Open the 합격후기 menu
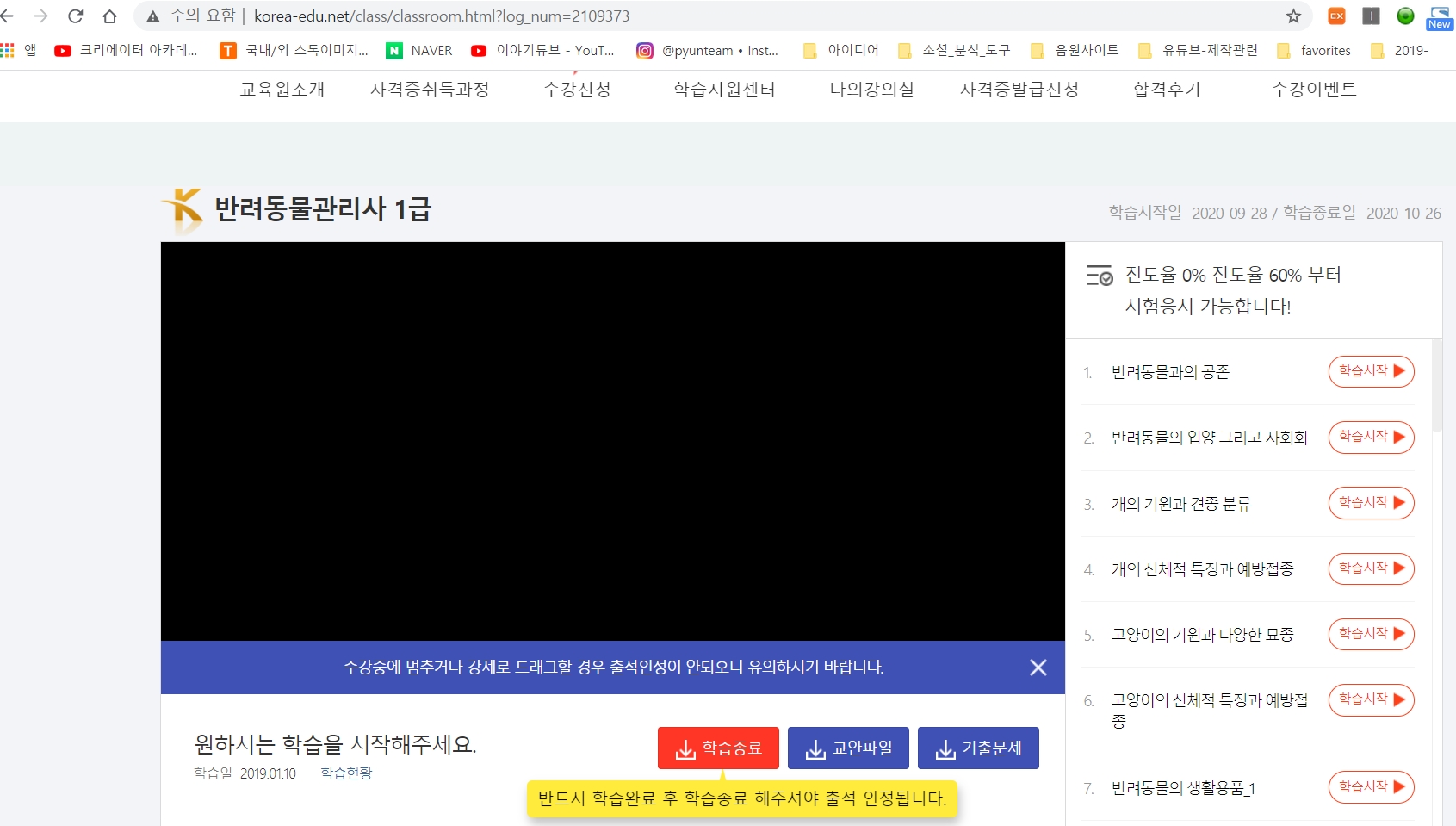This screenshot has height=826, width=1456. (x=1167, y=89)
